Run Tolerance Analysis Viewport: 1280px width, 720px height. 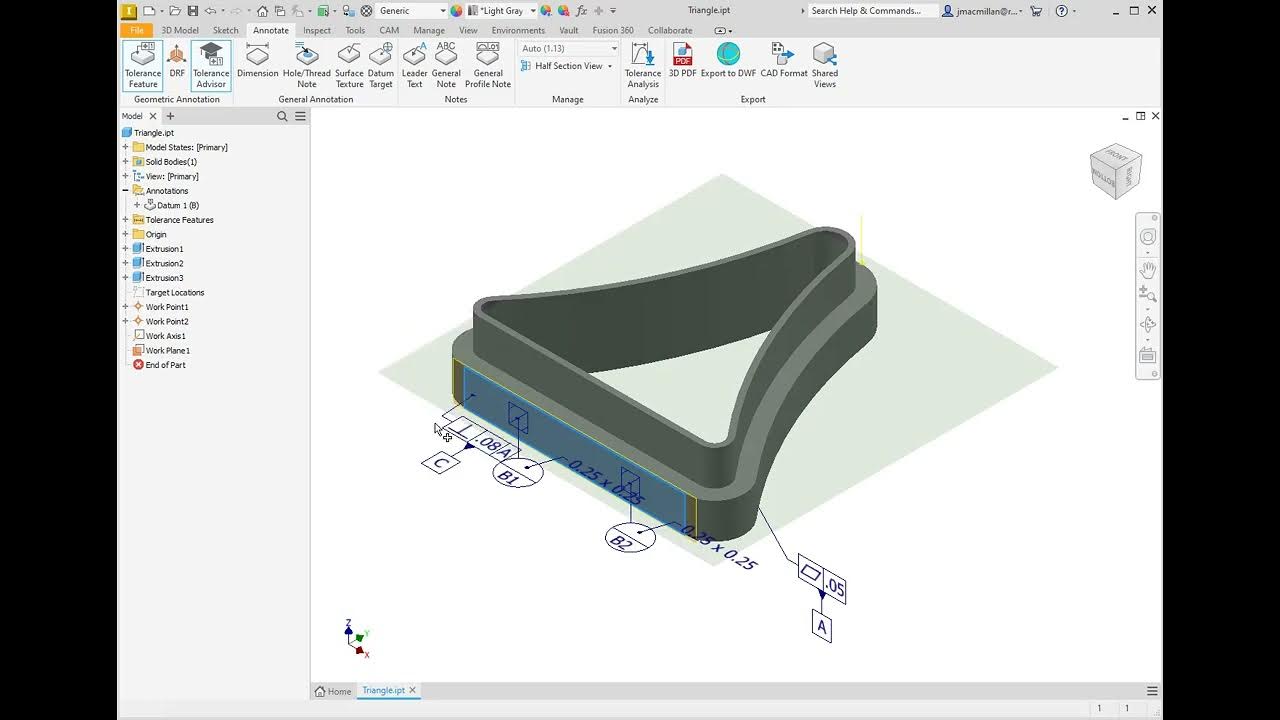pyautogui.click(x=643, y=66)
